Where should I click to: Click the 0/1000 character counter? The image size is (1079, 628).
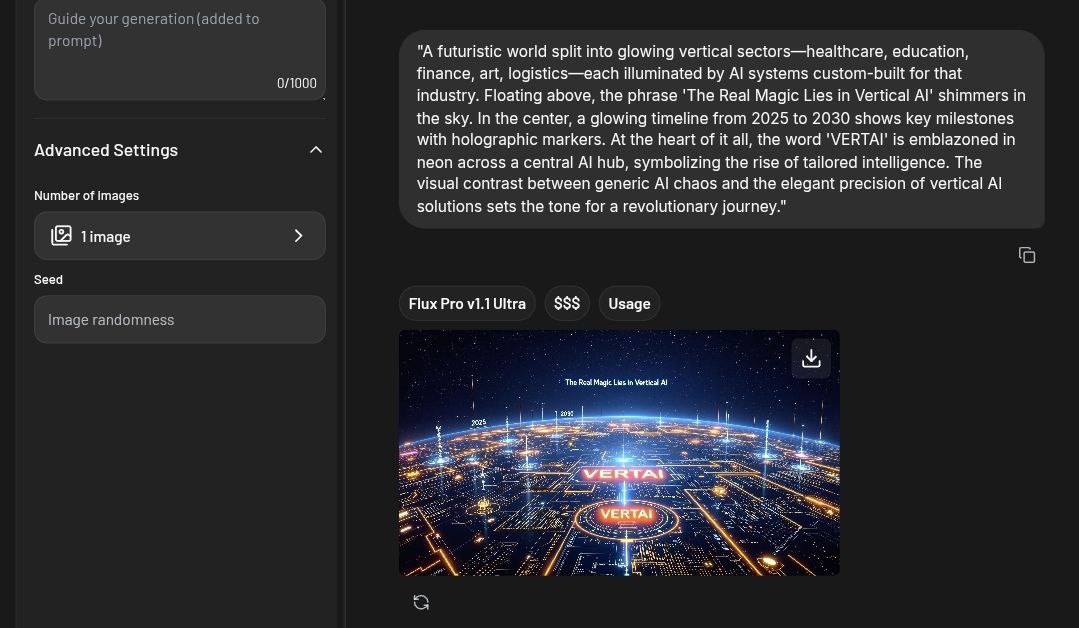coord(296,83)
